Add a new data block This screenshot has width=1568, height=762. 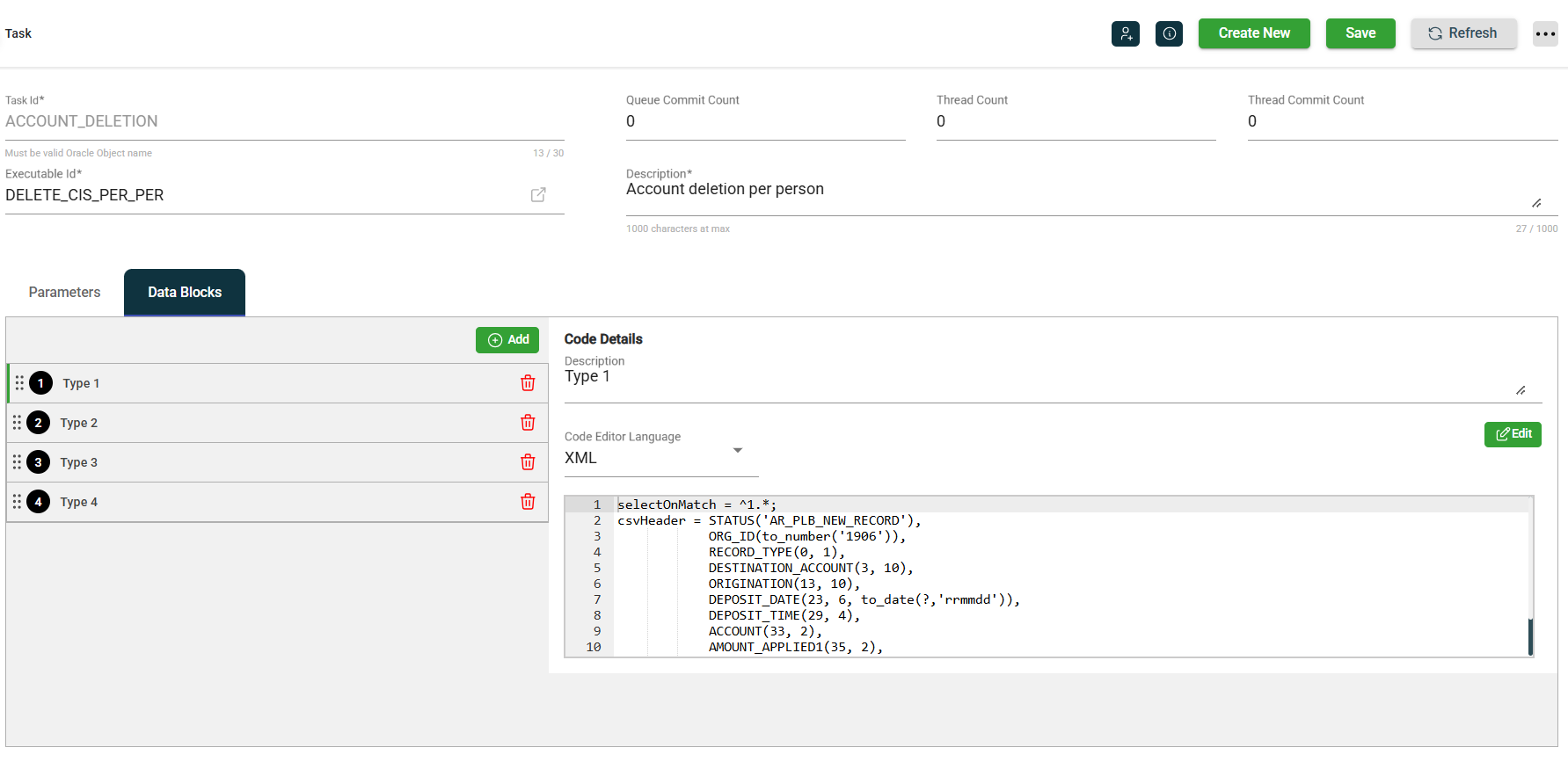click(507, 340)
